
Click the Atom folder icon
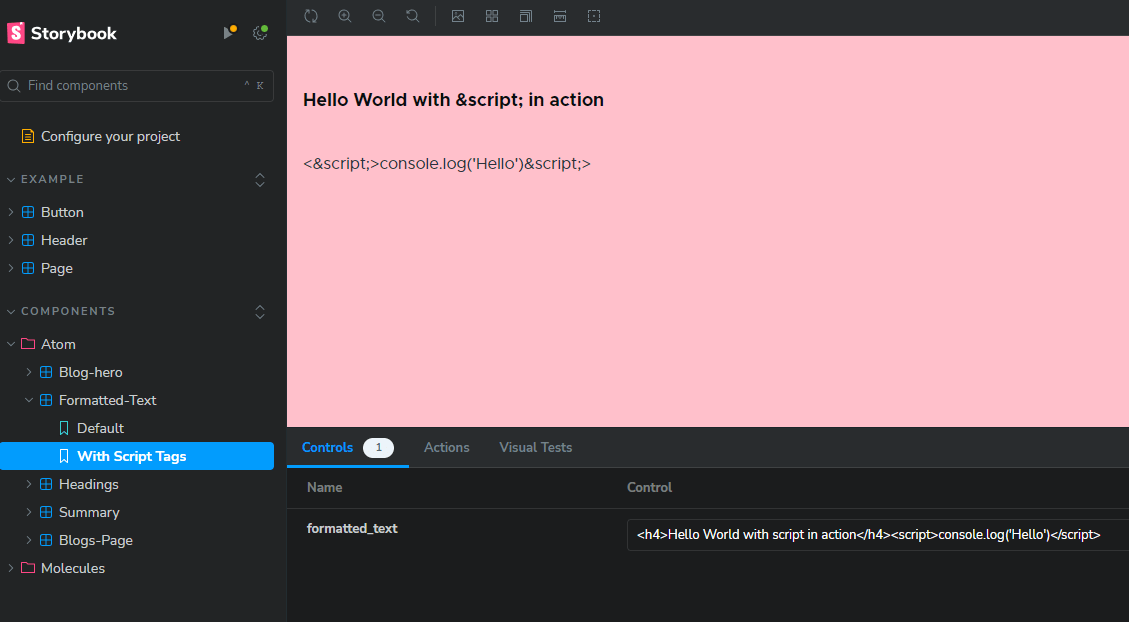pos(28,344)
